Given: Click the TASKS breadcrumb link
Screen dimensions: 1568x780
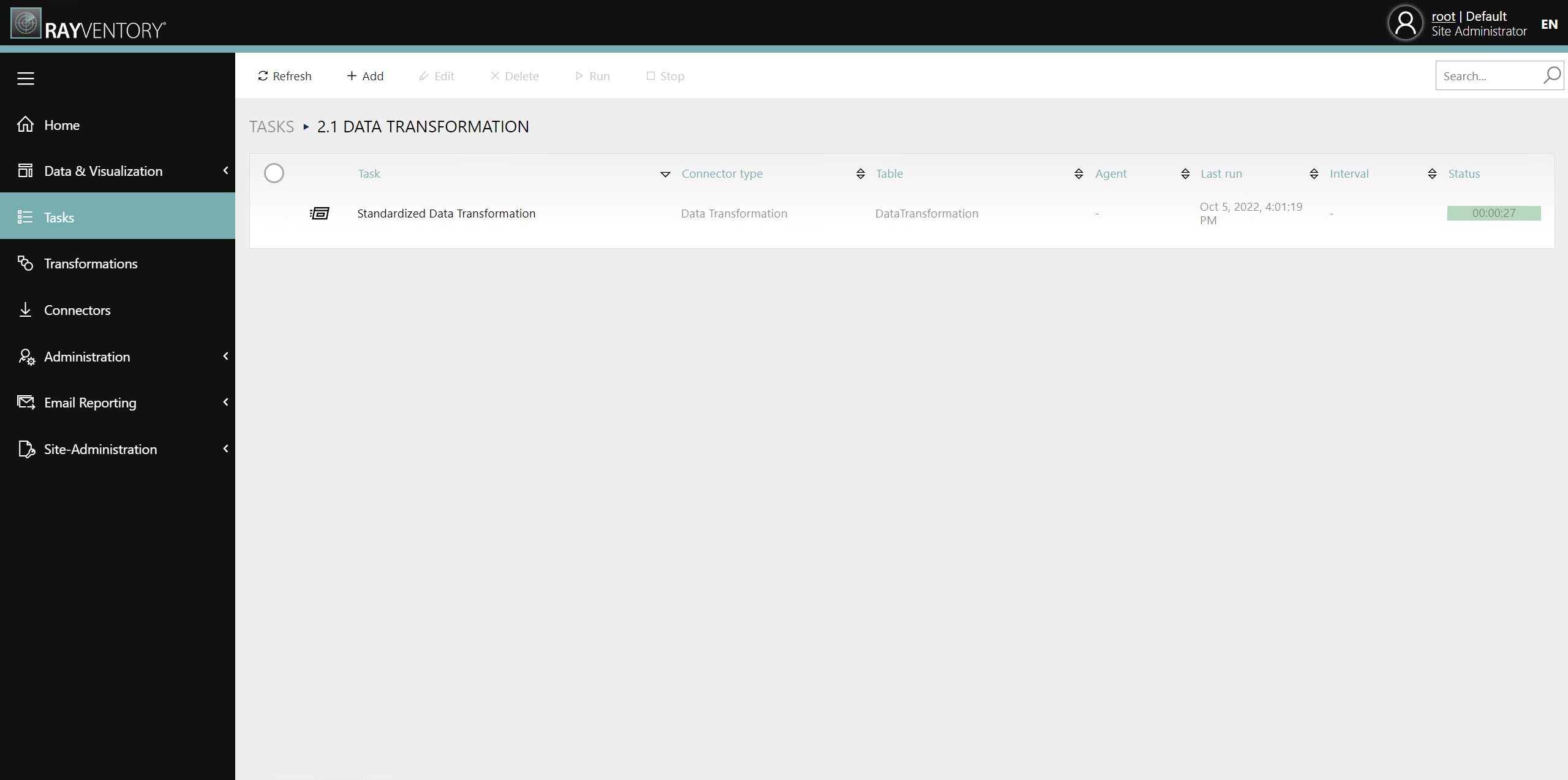Looking at the screenshot, I should point(271,126).
